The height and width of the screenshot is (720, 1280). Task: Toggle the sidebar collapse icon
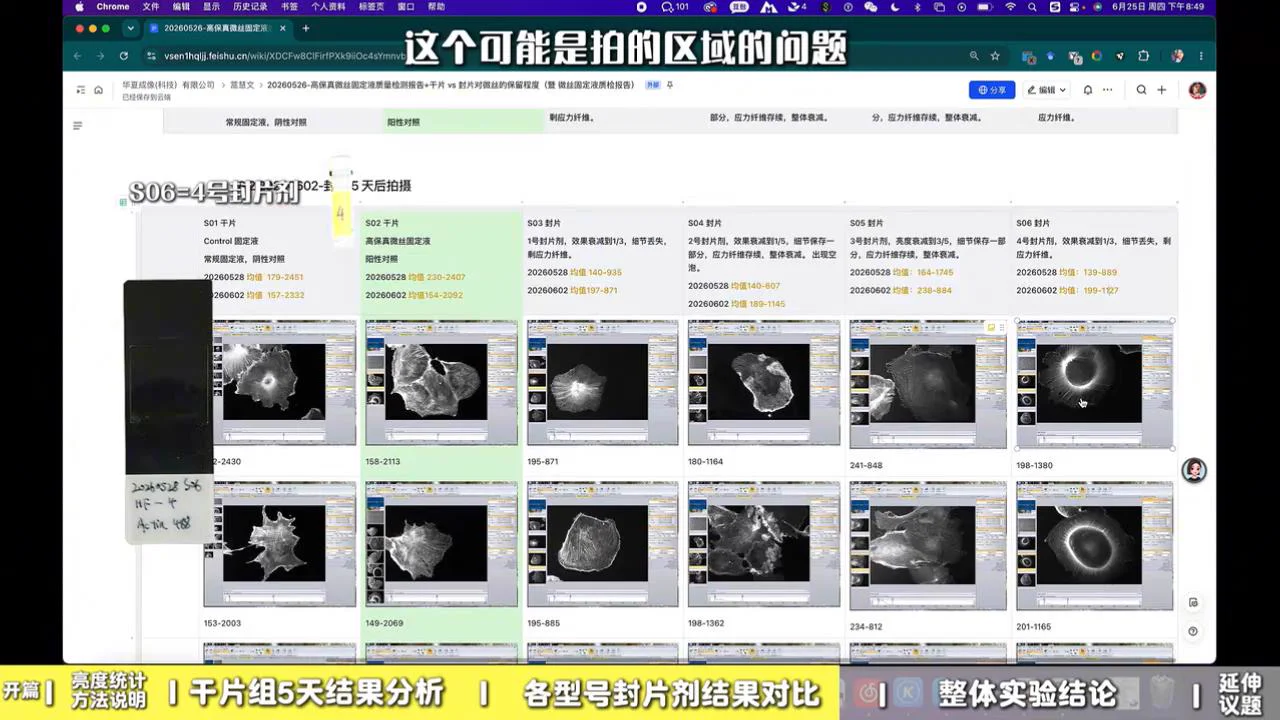click(81, 90)
